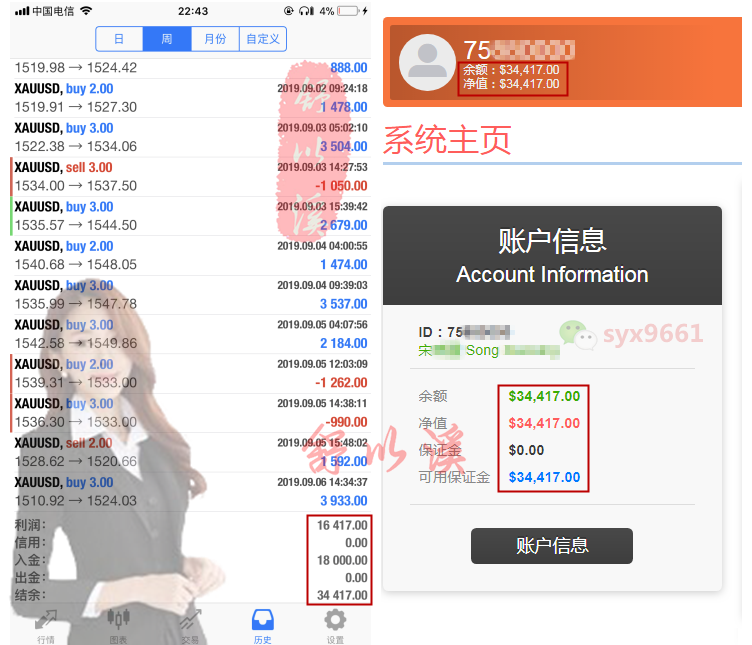Image resolution: width=752 pixels, height=645 pixels.
Task: Click the 保证金 $0.00 value
Action: [526, 450]
